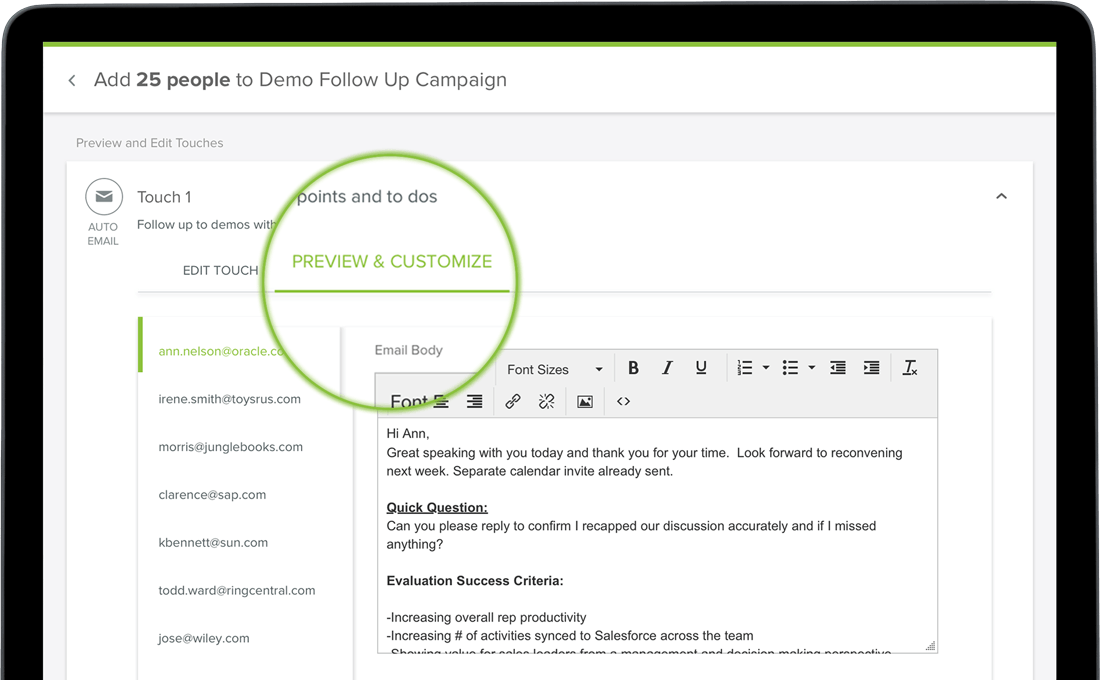This screenshot has width=1100, height=680.
Task: Select clarence@sap.com recipient
Action: pos(212,494)
